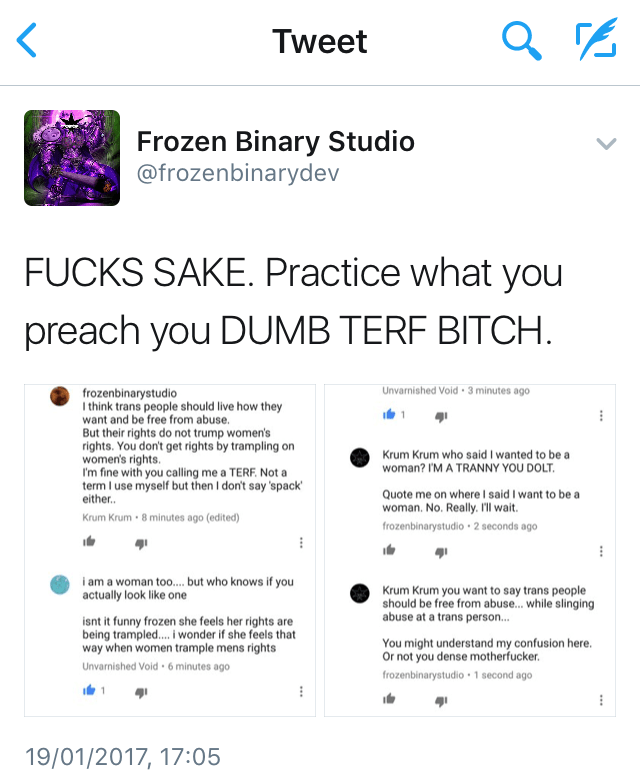This screenshot has width=640, height=782.
Task: Tap the tweet timestamp 19/01/2017, 17:05
Action: (122, 756)
